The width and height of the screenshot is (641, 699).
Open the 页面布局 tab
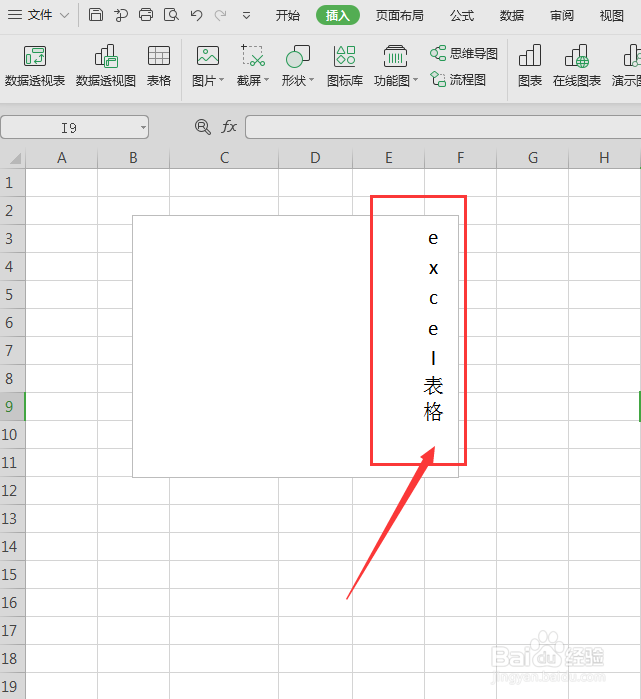(x=399, y=16)
